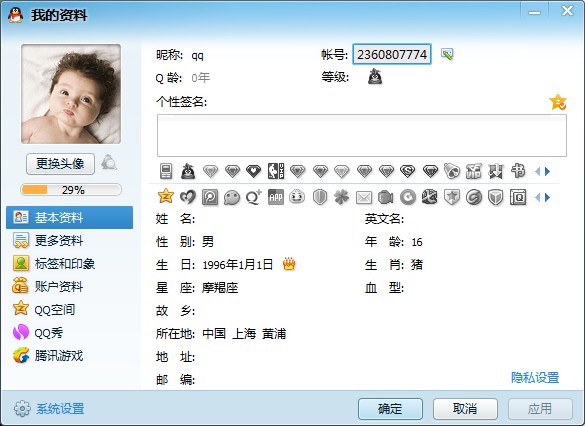Click the 更换头像 button
The image size is (585, 426).
(60, 164)
